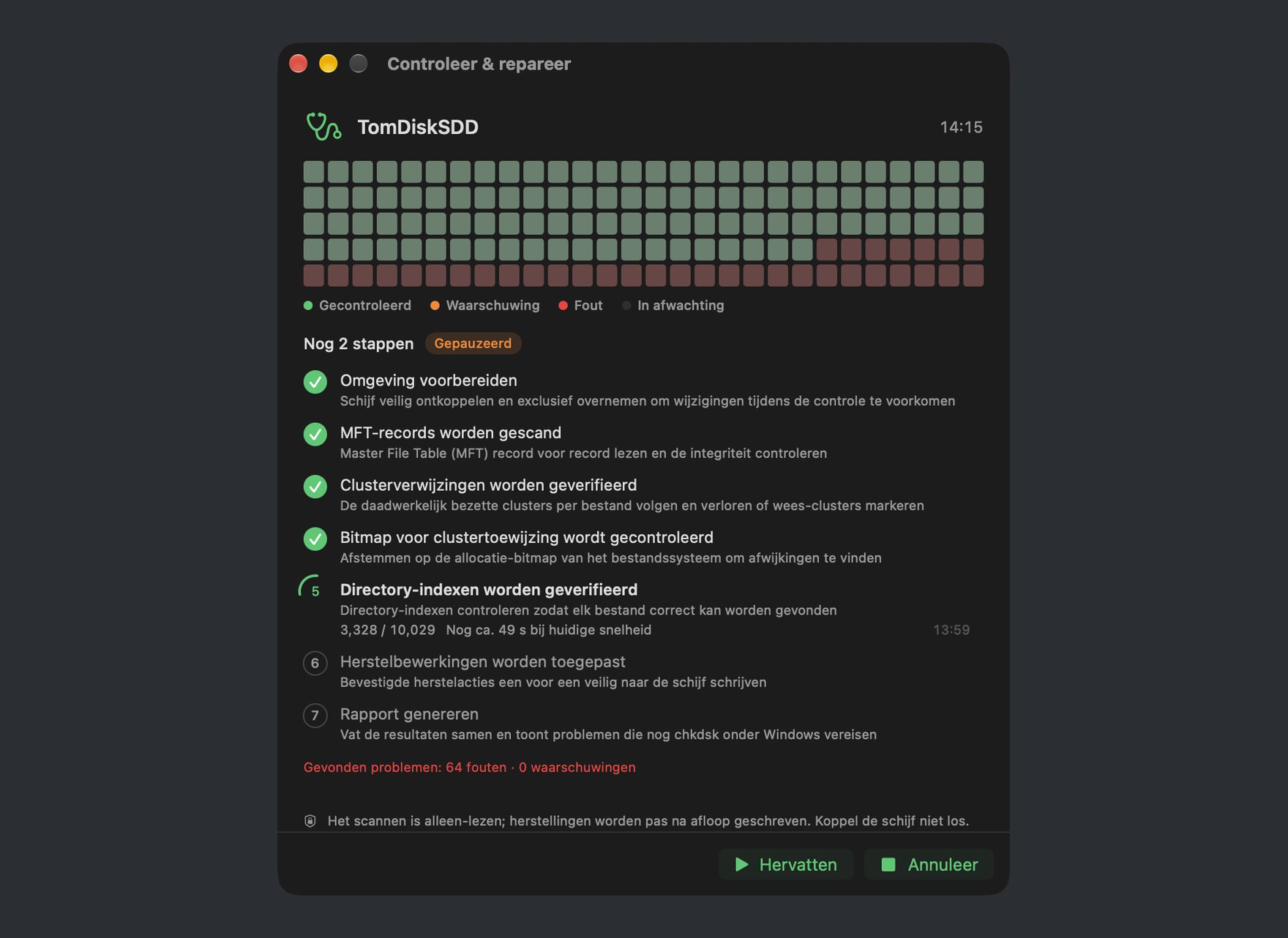
Task: Click the stop square icon in Annuleer
Action: 888,865
